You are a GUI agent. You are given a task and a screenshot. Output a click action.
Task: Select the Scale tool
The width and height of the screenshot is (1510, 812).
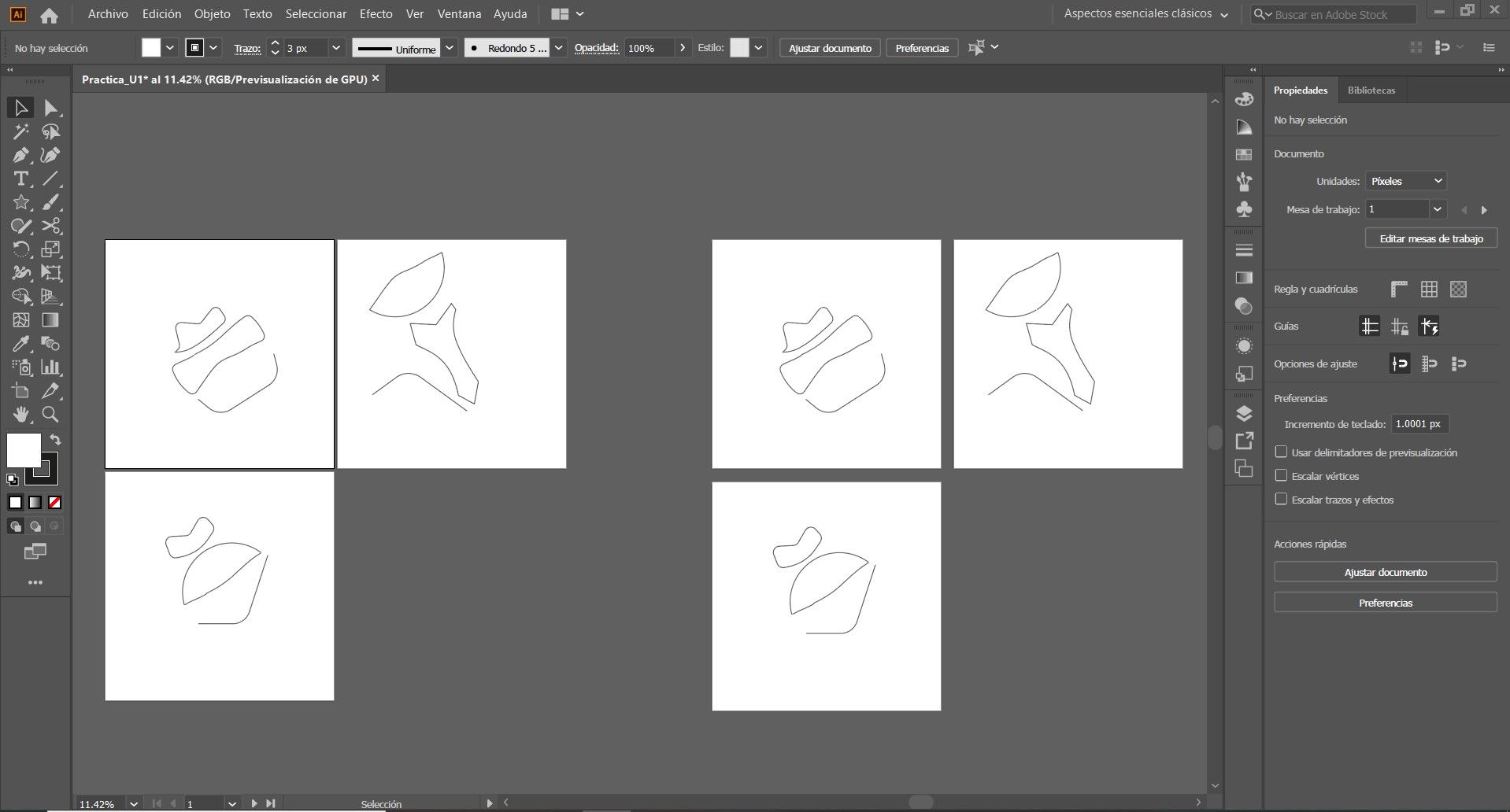[x=51, y=249]
